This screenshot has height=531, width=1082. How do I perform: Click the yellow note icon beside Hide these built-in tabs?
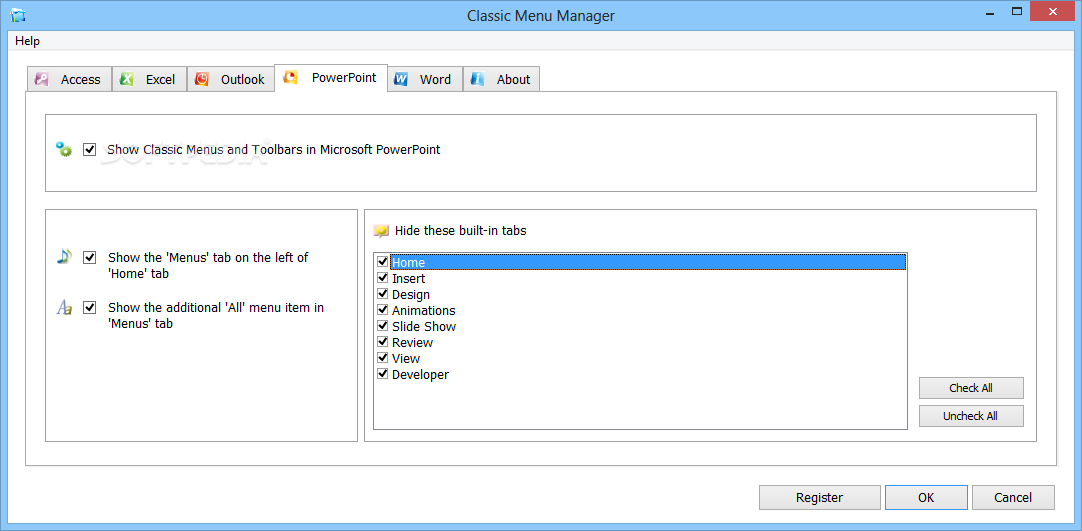[x=381, y=231]
